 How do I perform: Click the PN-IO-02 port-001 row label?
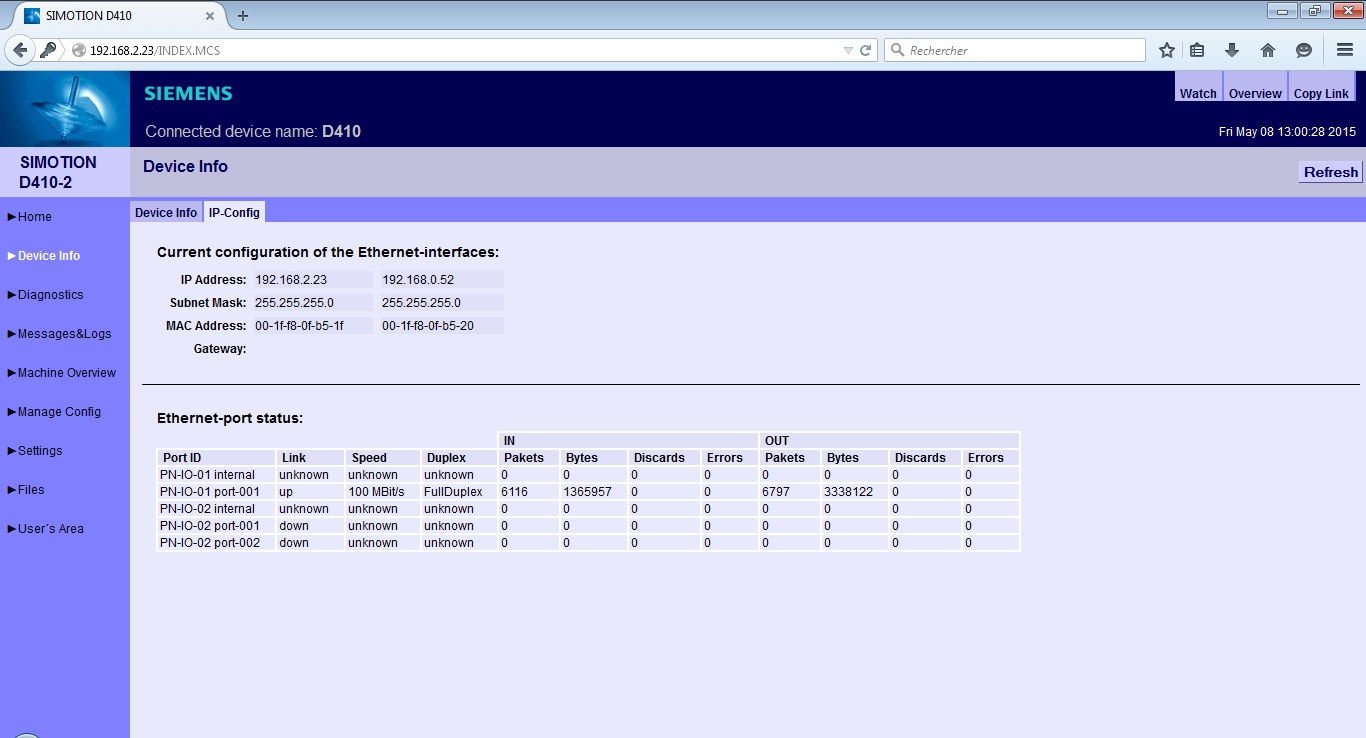tap(209, 526)
